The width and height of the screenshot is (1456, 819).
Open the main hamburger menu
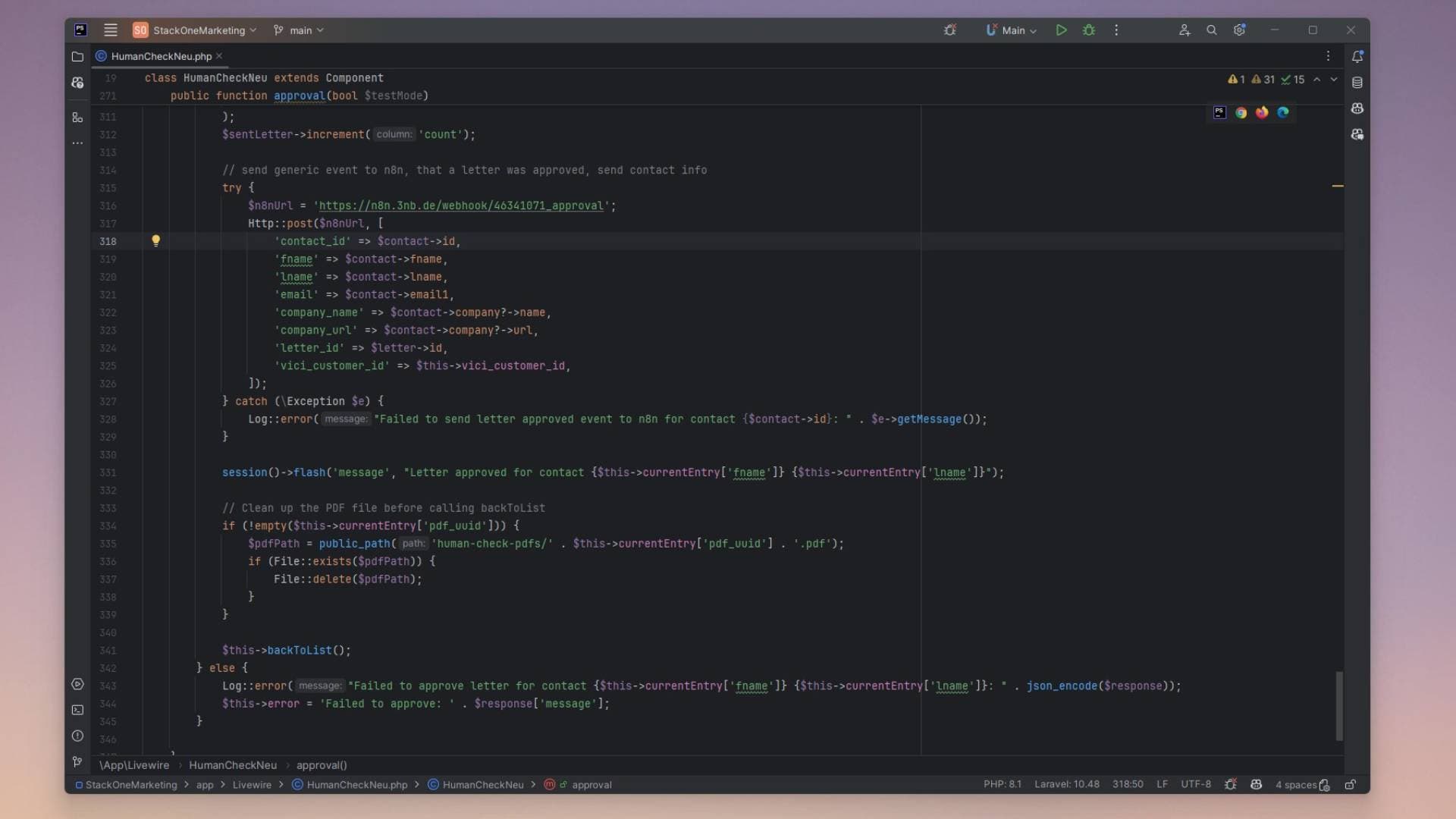click(x=111, y=30)
